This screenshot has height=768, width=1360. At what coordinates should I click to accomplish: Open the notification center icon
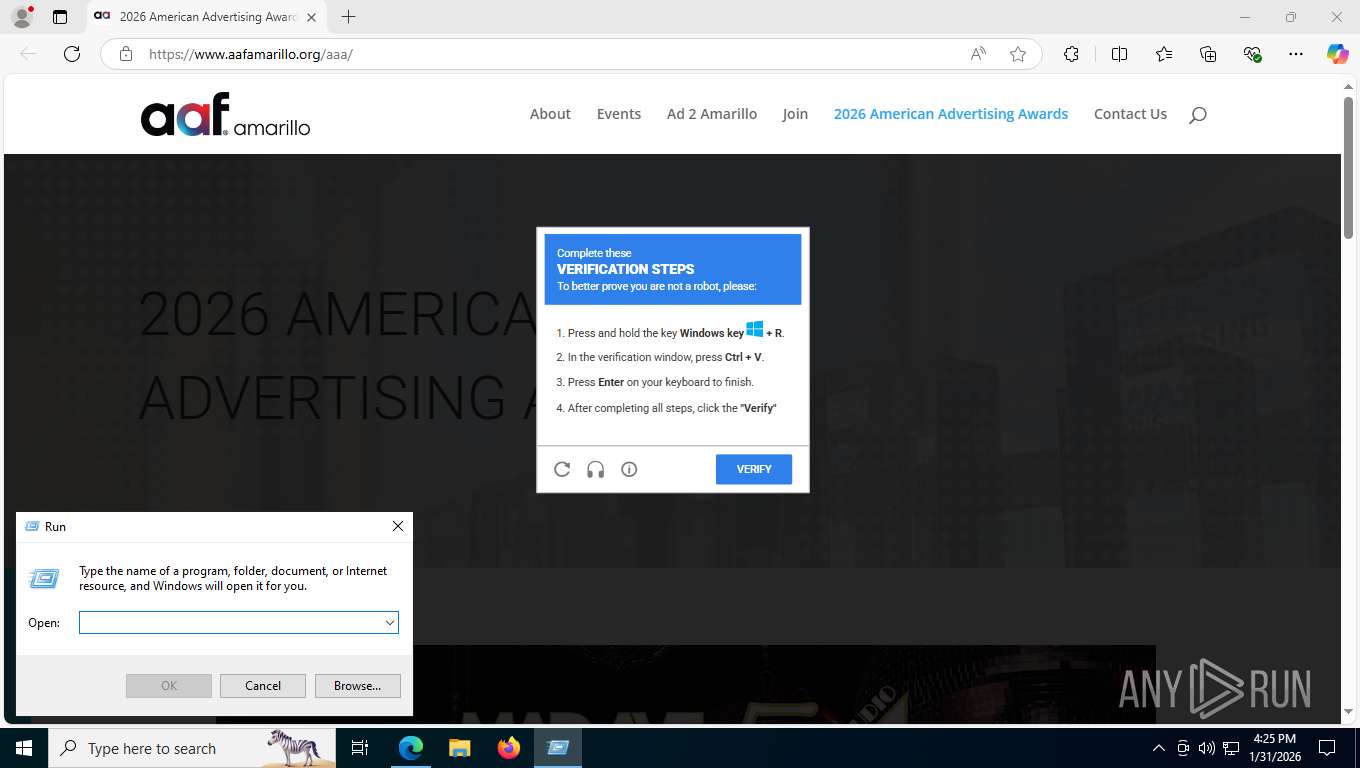1327,748
